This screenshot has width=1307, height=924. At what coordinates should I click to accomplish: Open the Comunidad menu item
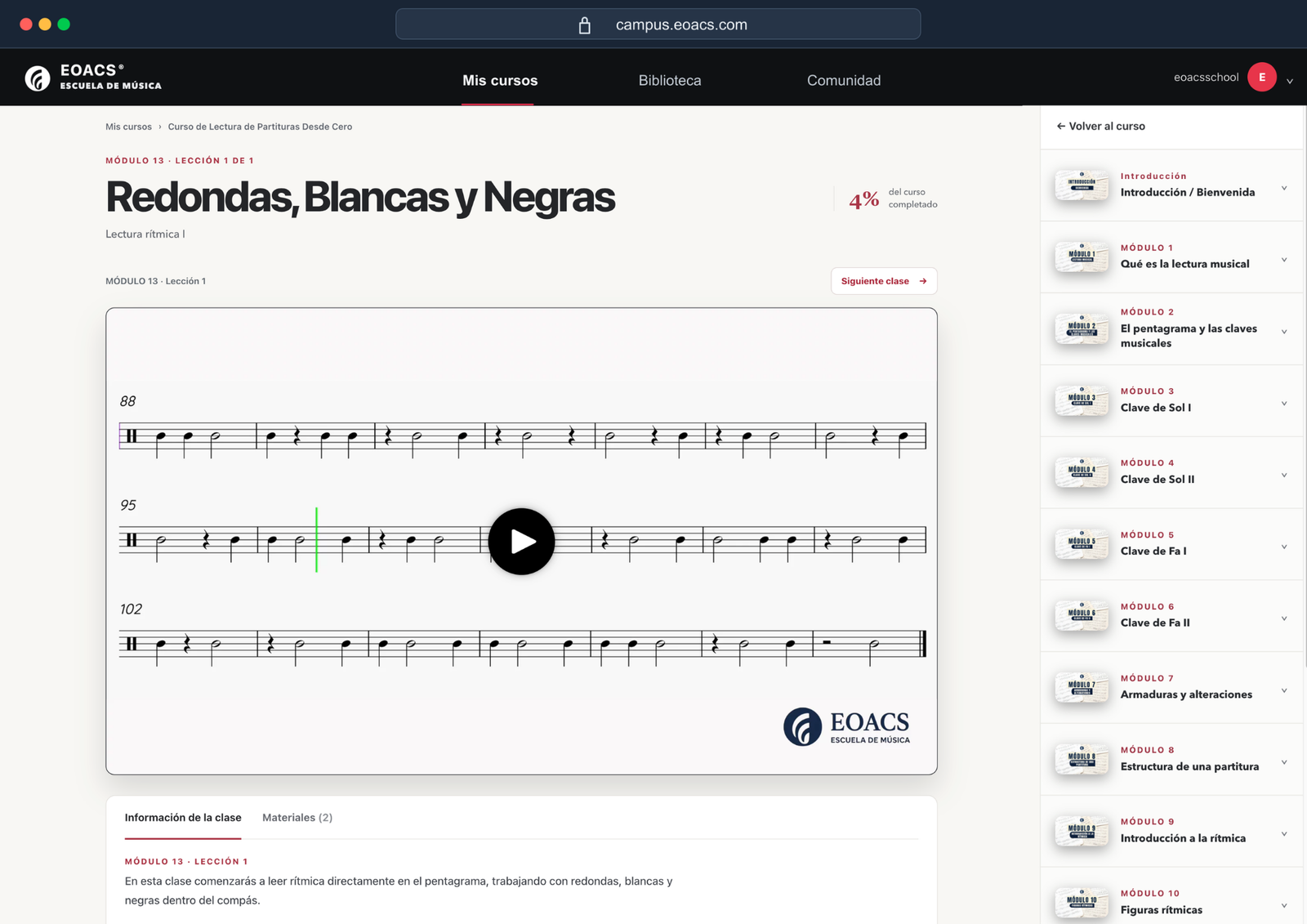[x=844, y=80]
